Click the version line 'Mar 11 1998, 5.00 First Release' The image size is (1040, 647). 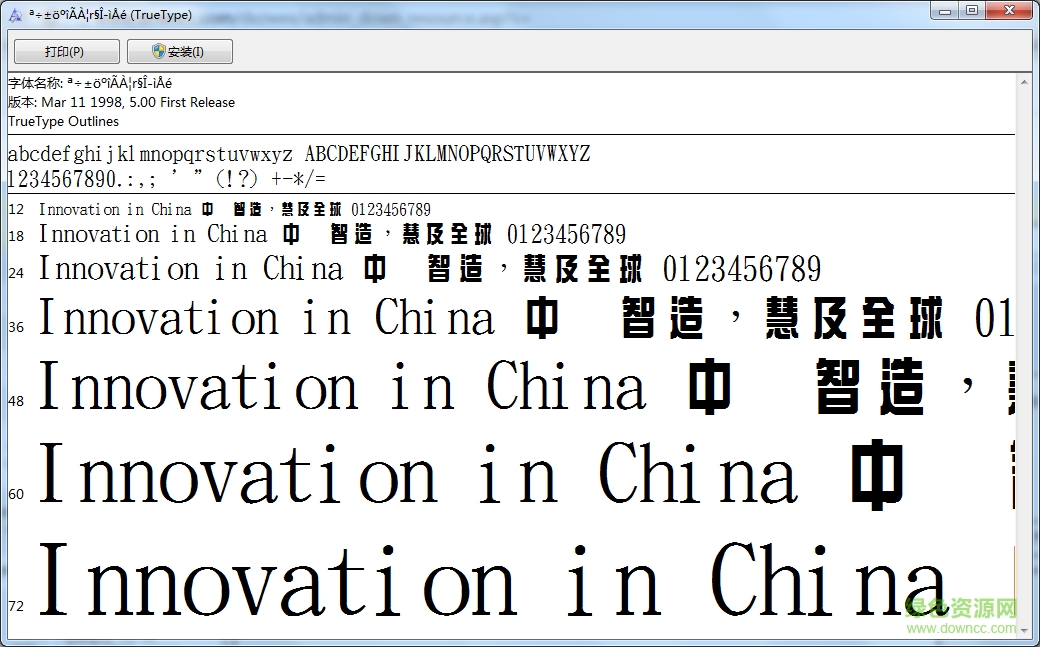tap(120, 102)
